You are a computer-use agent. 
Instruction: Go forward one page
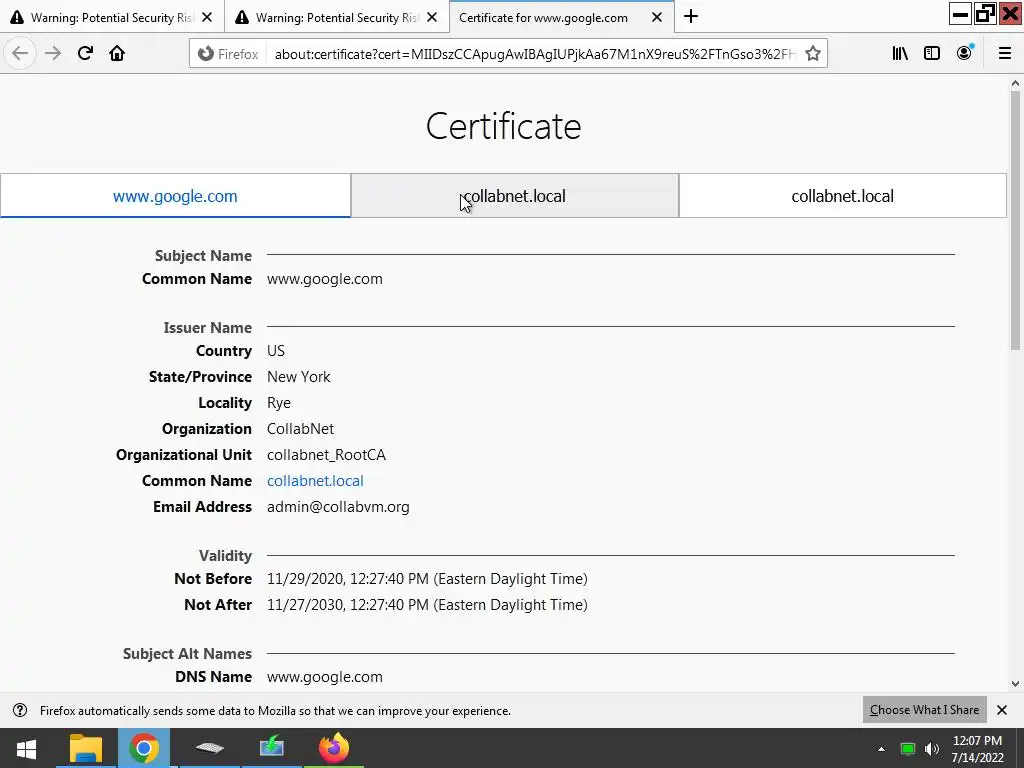click(x=53, y=54)
